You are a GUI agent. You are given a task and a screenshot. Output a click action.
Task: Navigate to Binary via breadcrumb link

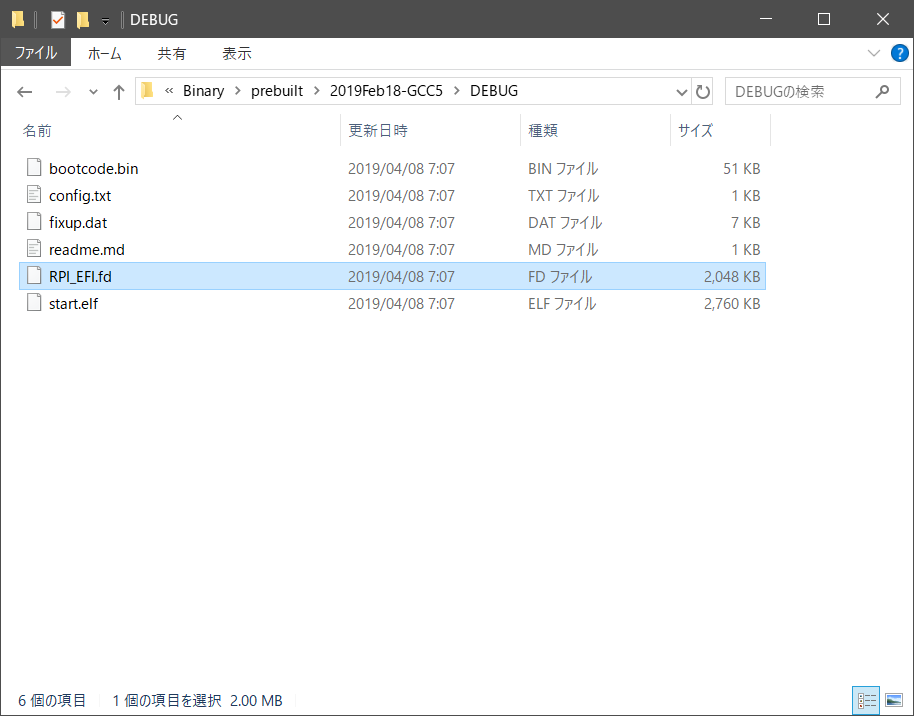(203, 90)
